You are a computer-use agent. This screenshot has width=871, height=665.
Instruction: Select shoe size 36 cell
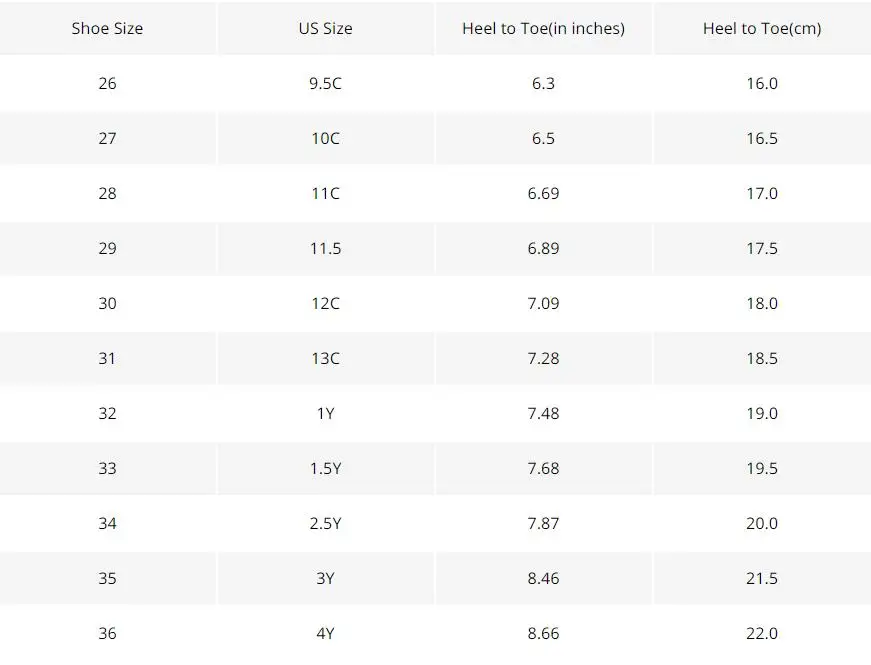[107, 633]
